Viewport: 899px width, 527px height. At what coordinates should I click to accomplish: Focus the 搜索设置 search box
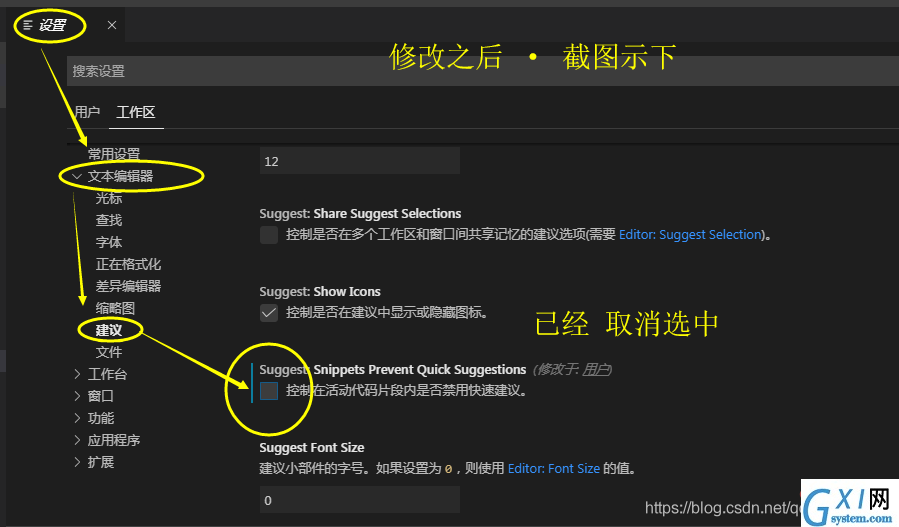click(483, 71)
